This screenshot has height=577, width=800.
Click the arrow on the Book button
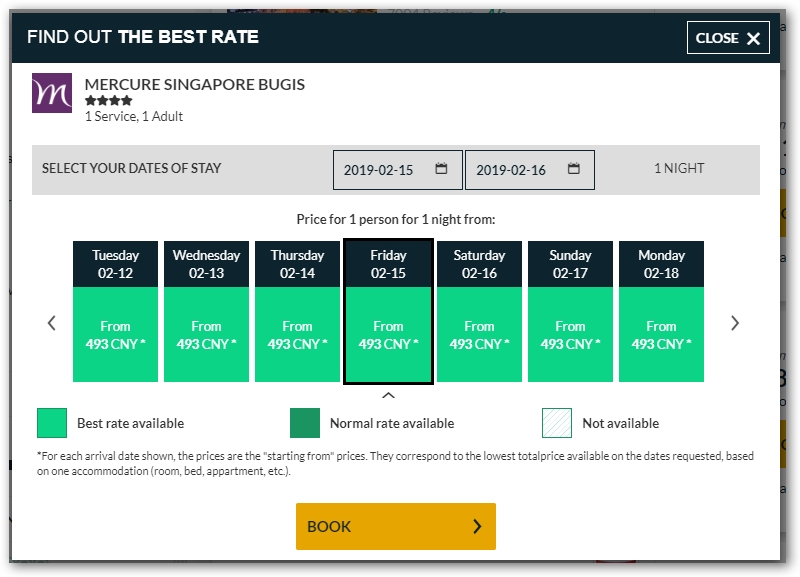[477, 526]
